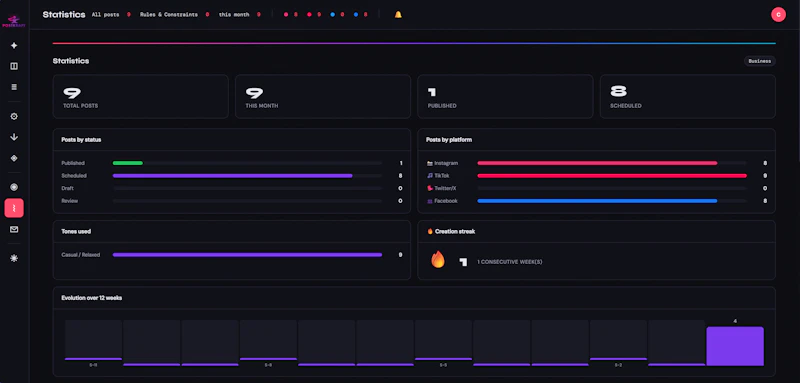
Task: Select the This Month stat card
Action: click(323, 96)
